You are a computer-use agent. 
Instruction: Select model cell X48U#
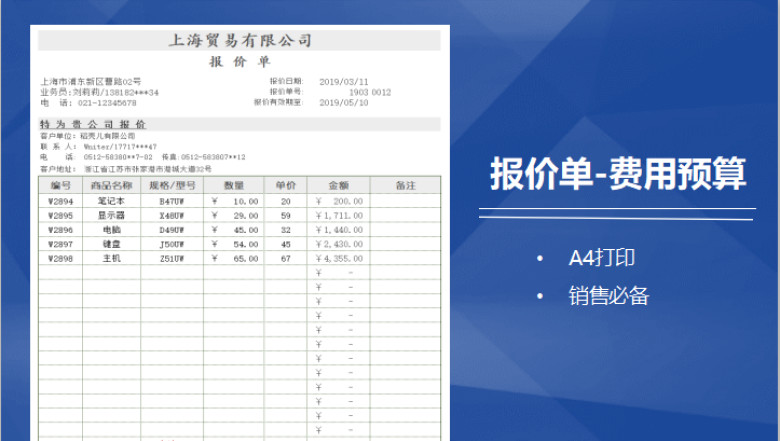(172, 216)
